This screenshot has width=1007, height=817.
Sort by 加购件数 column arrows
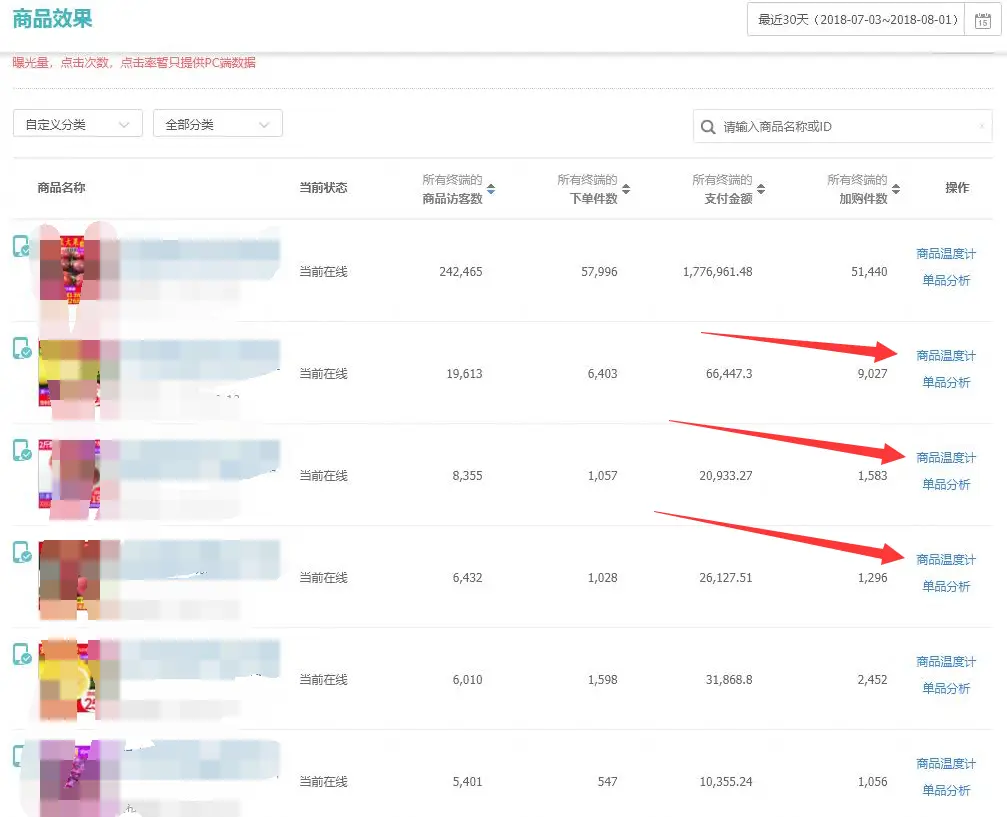coord(896,189)
